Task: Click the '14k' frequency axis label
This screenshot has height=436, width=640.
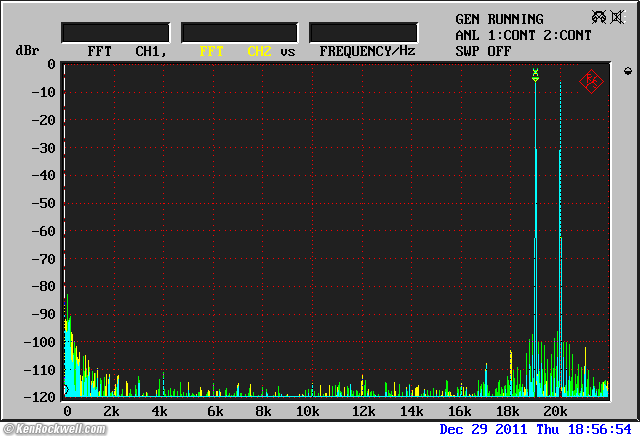Action: click(x=411, y=411)
